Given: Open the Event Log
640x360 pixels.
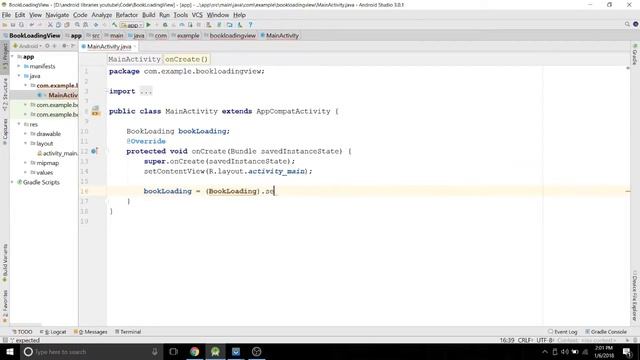Looking at the screenshot, I should 563,332.
